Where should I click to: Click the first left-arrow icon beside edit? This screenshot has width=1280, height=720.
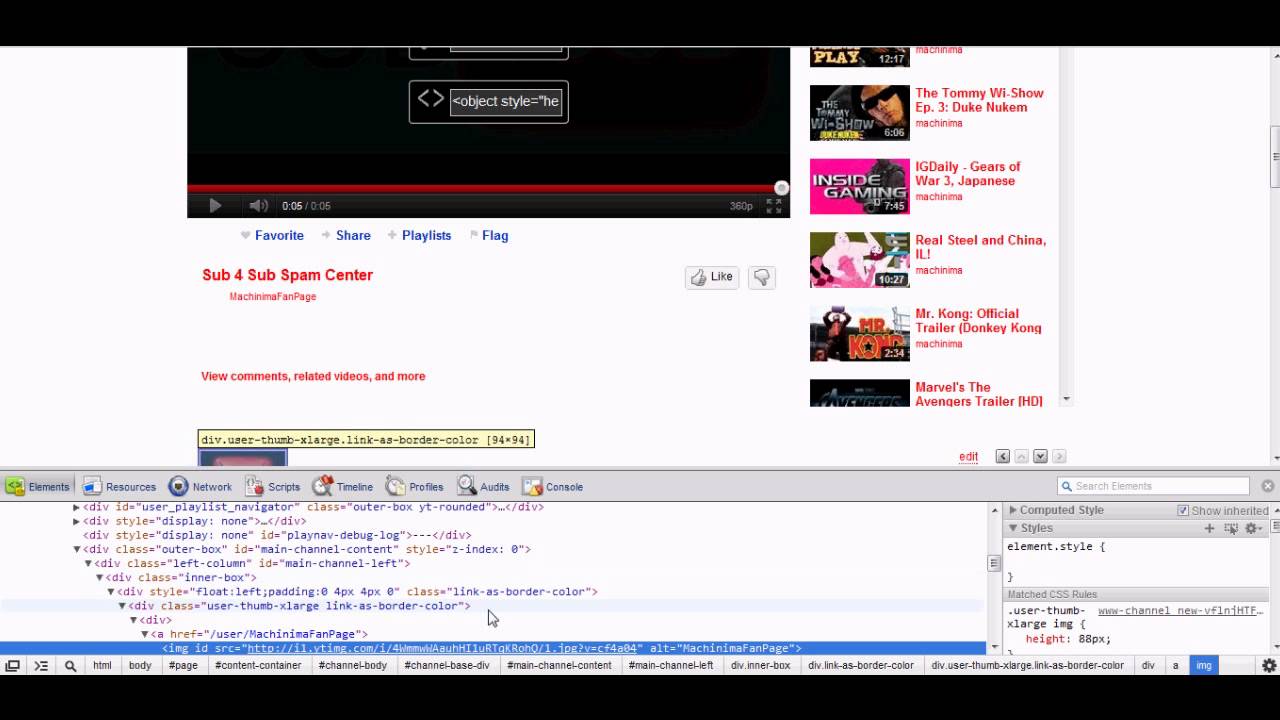point(1002,457)
